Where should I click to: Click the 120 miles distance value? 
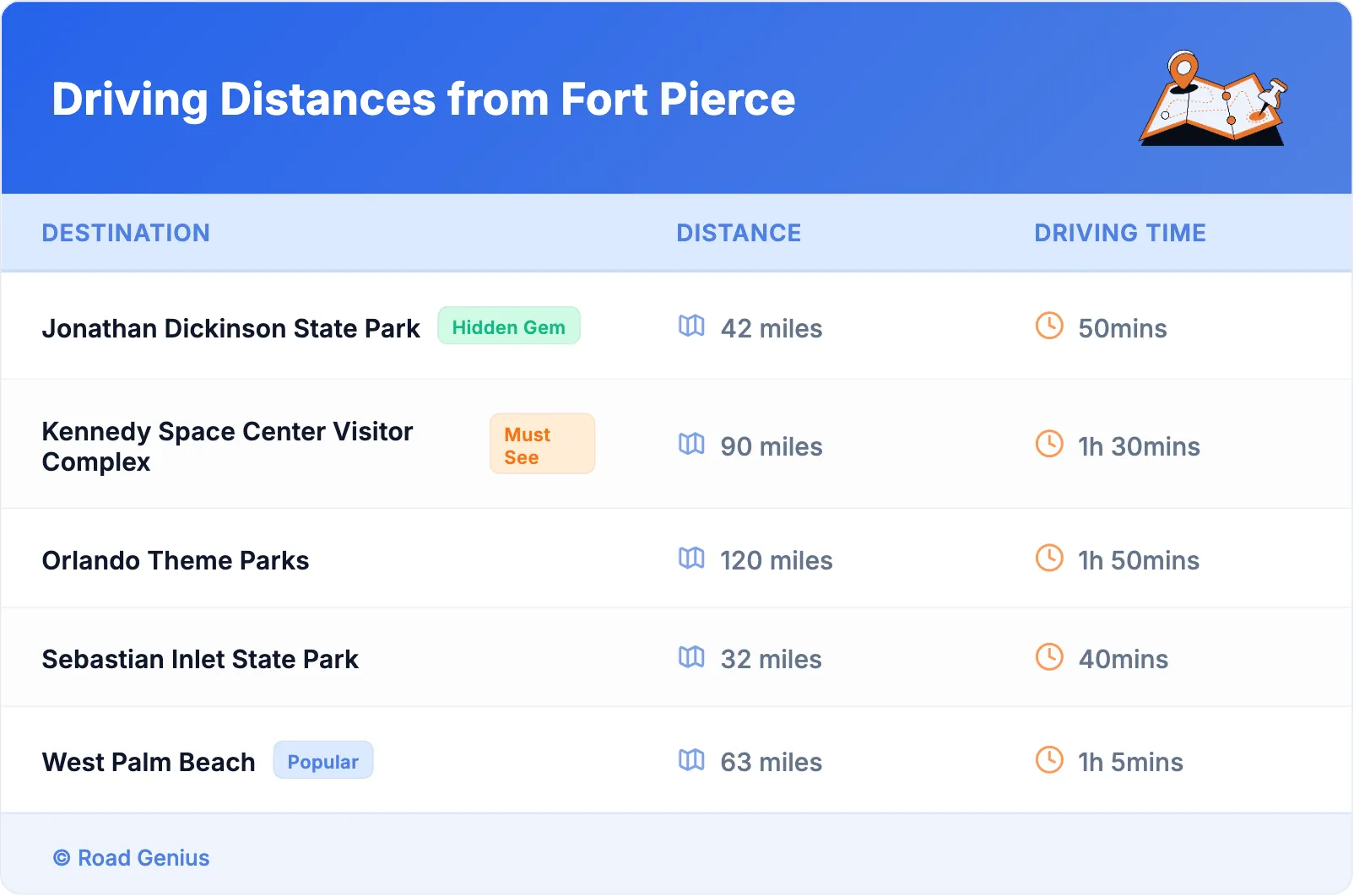point(777,560)
